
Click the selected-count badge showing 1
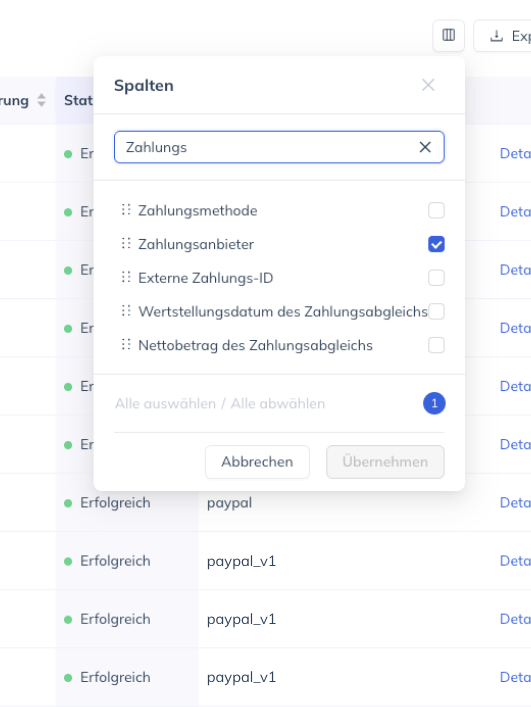434,403
